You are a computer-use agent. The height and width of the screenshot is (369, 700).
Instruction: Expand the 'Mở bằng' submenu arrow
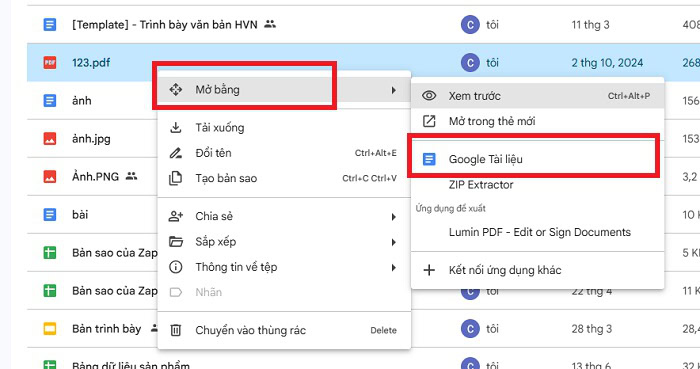click(393, 90)
